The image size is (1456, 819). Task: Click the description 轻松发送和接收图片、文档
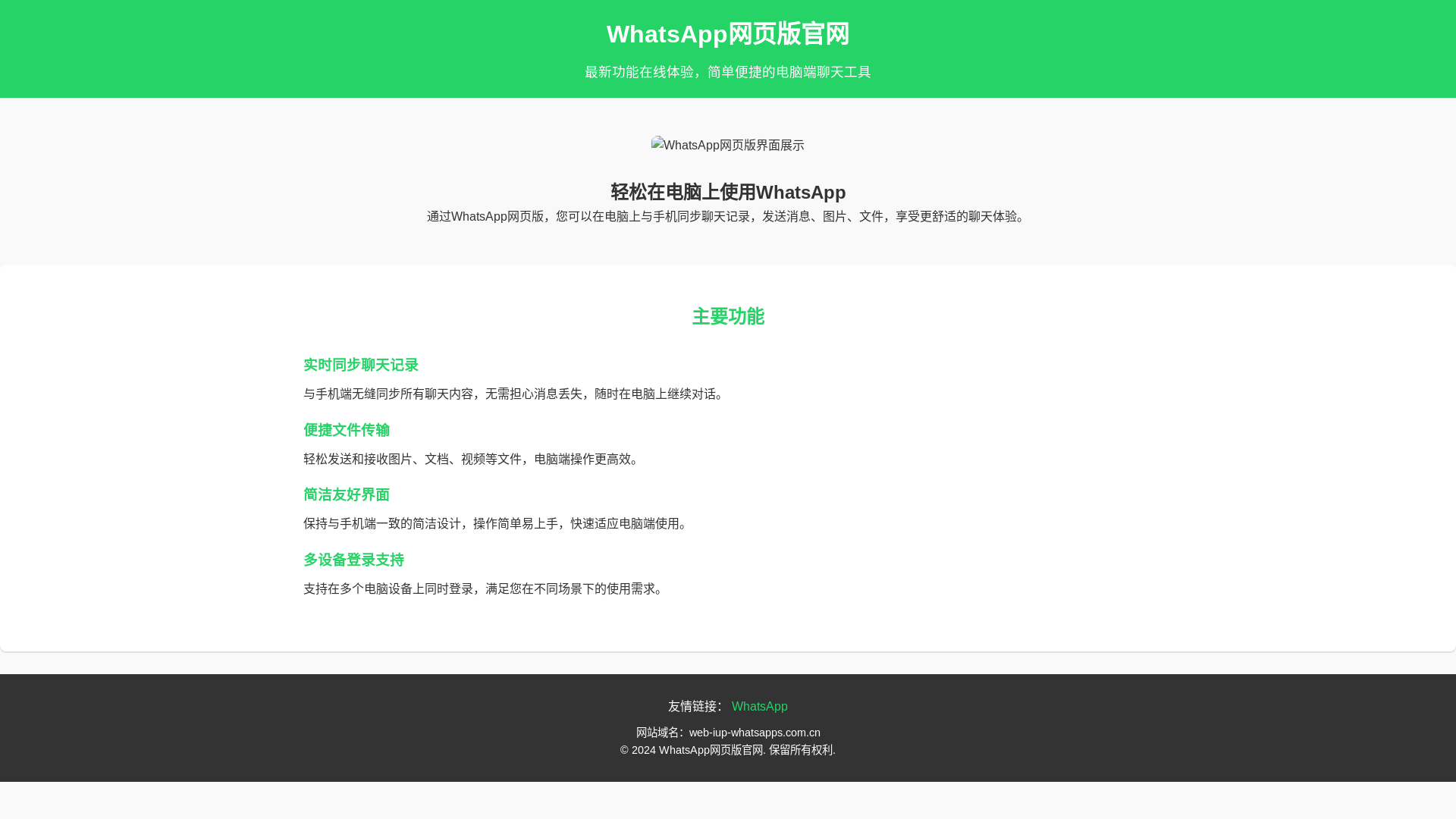pyautogui.click(x=473, y=460)
